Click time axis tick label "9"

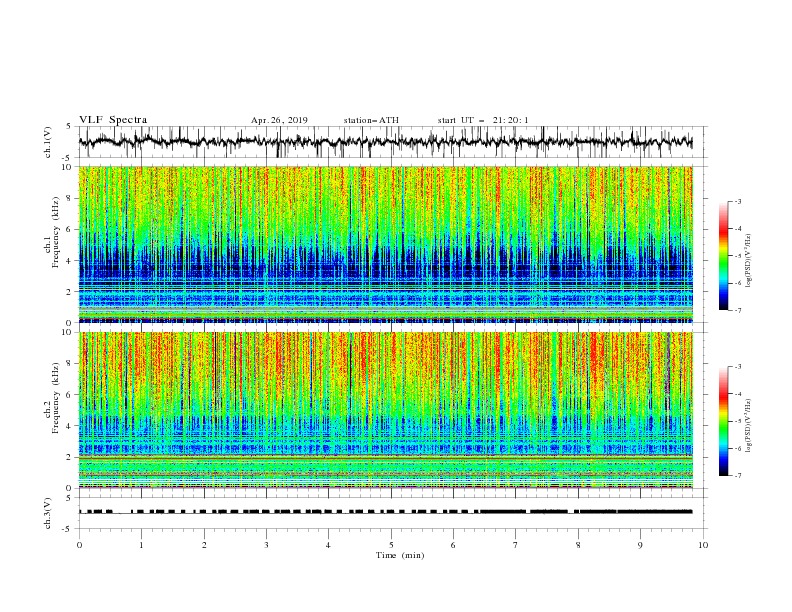click(x=640, y=545)
